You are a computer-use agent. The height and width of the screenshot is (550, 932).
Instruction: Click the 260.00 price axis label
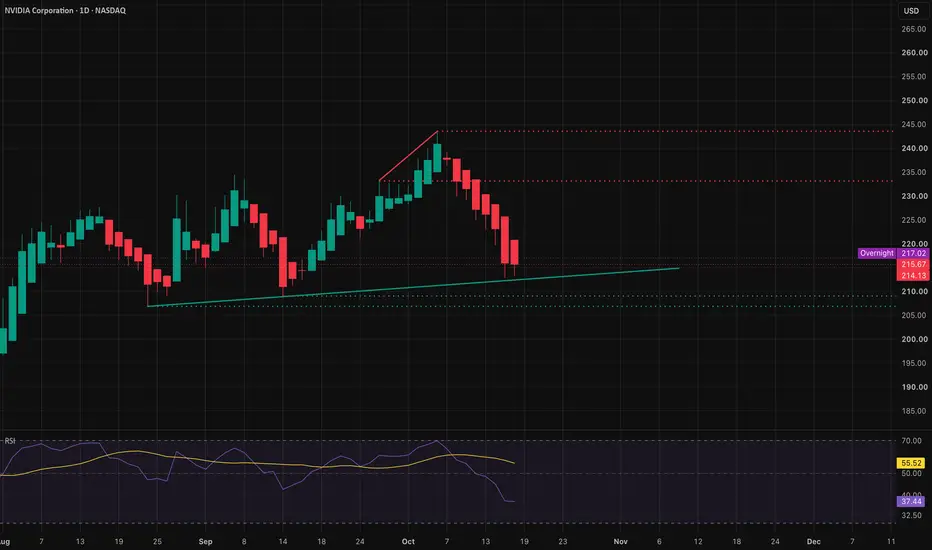pos(914,52)
